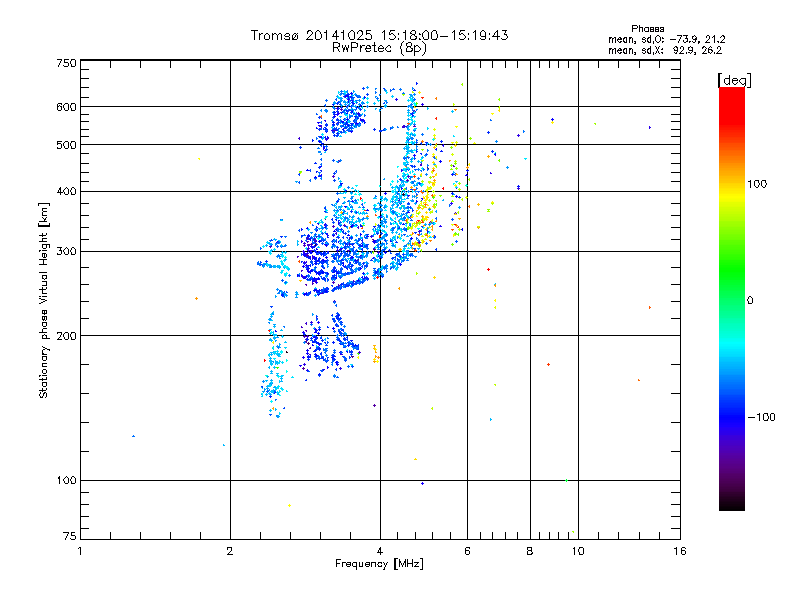Click the y-axis '400' label

pos(66,191)
